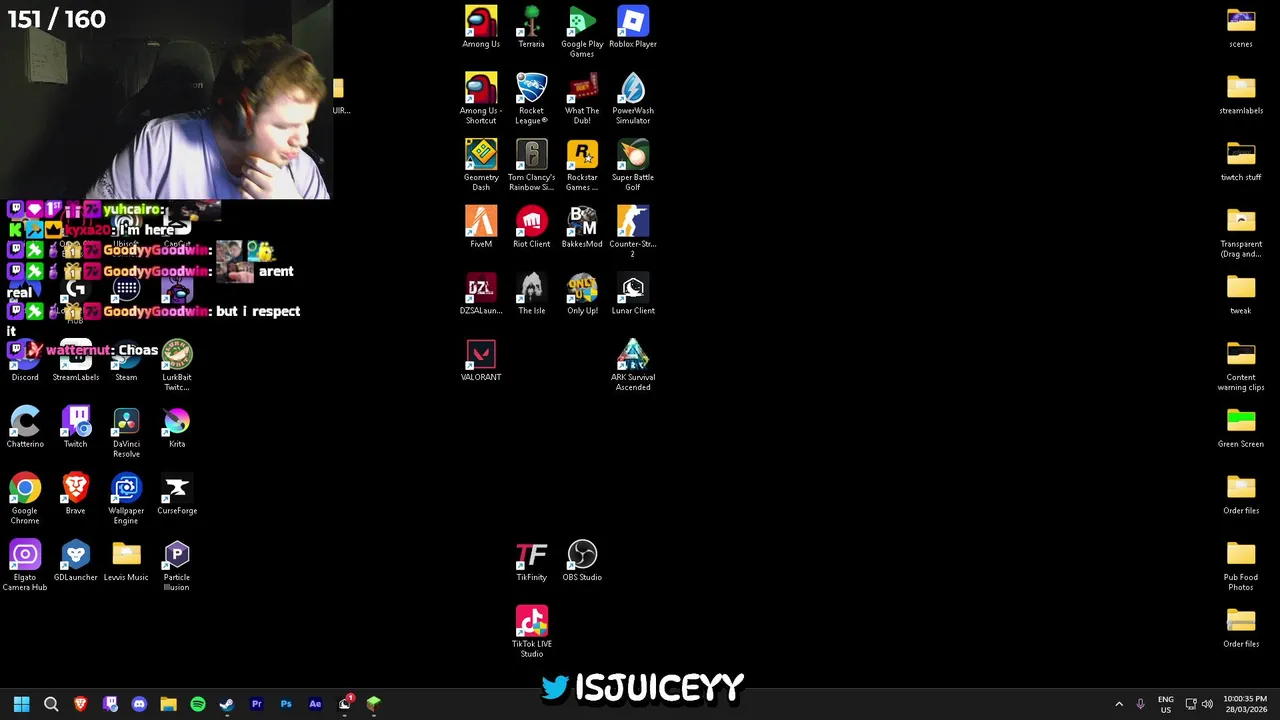Open Spotify from the taskbar
Viewport: 1280px width, 720px height.
coord(198,704)
